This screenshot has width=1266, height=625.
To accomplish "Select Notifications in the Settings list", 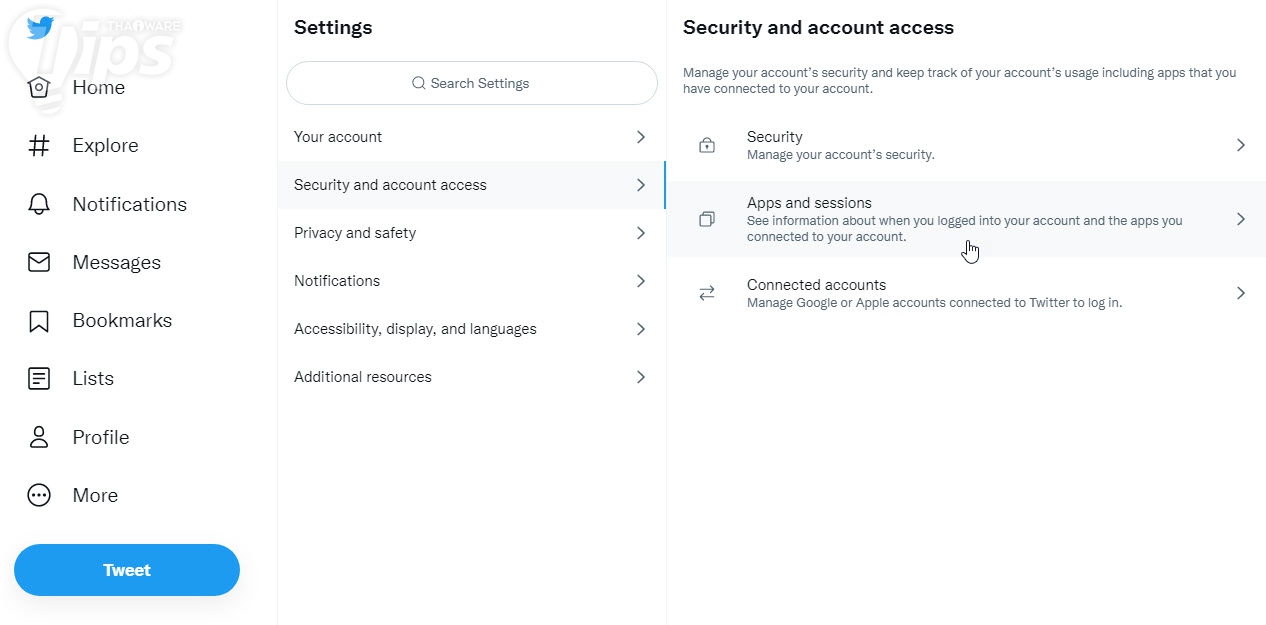I will pyautogui.click(x=337, y=281).
